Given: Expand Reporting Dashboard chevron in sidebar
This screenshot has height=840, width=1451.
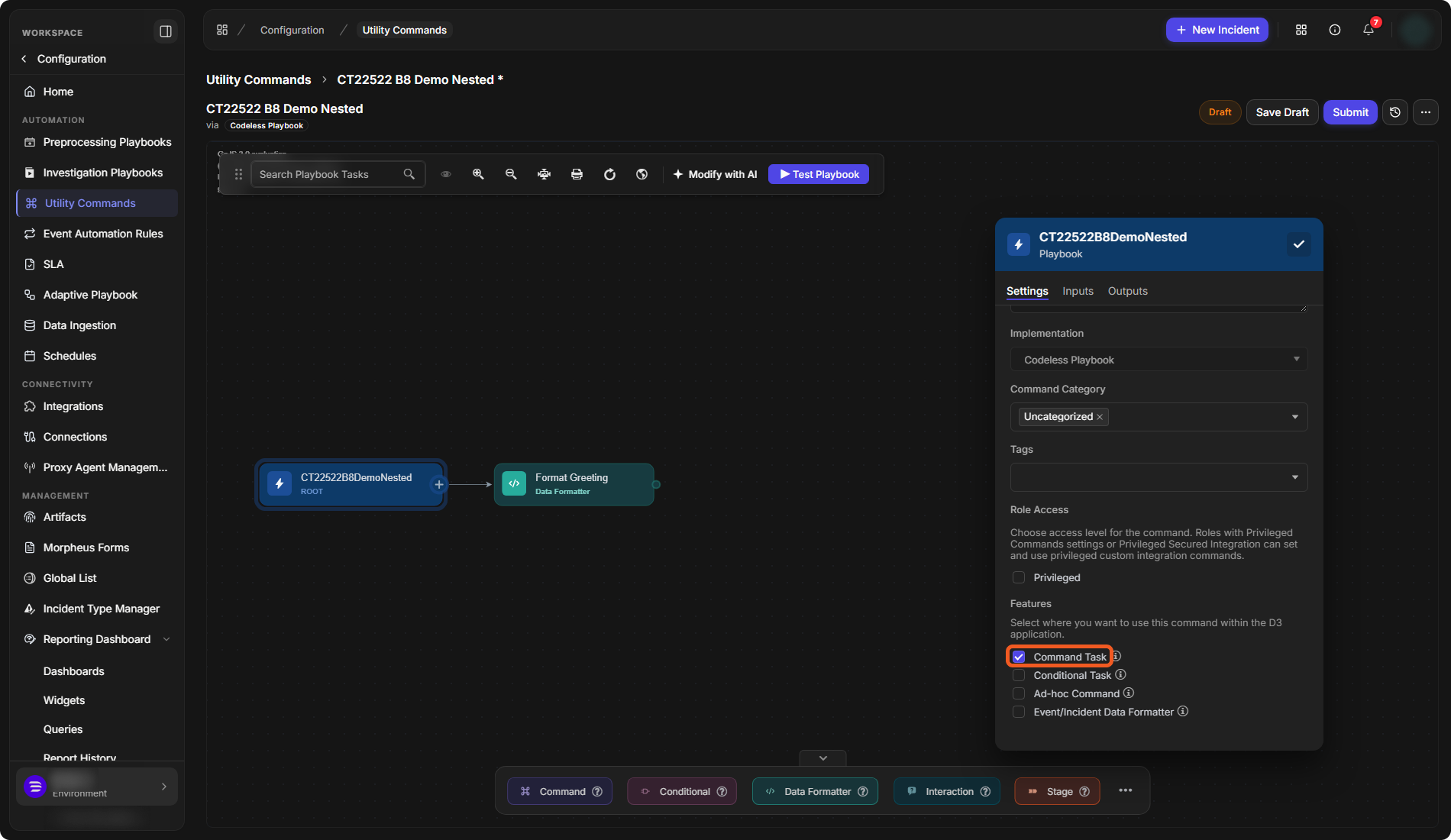Looking at the screenshot, I should coord(166,639).
